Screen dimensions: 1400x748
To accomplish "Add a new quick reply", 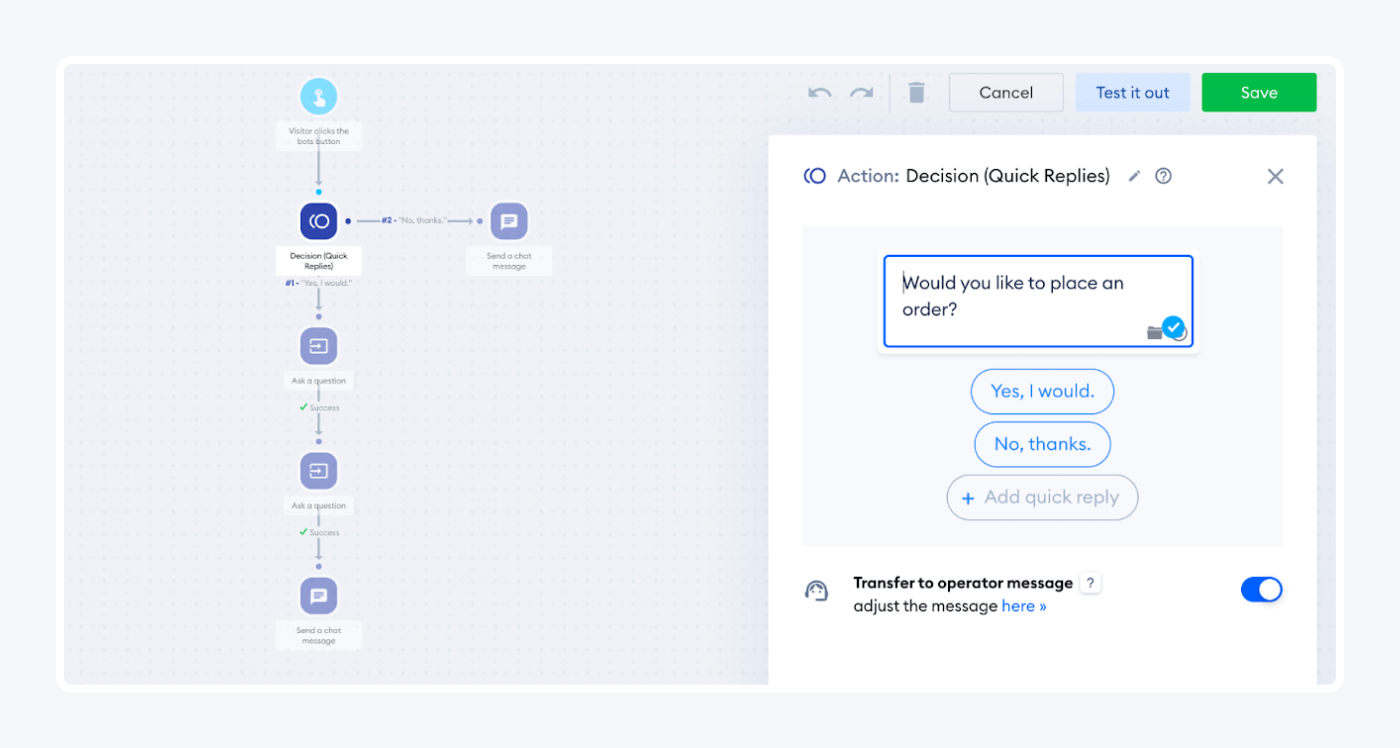I will click(x=1042, y=497).
